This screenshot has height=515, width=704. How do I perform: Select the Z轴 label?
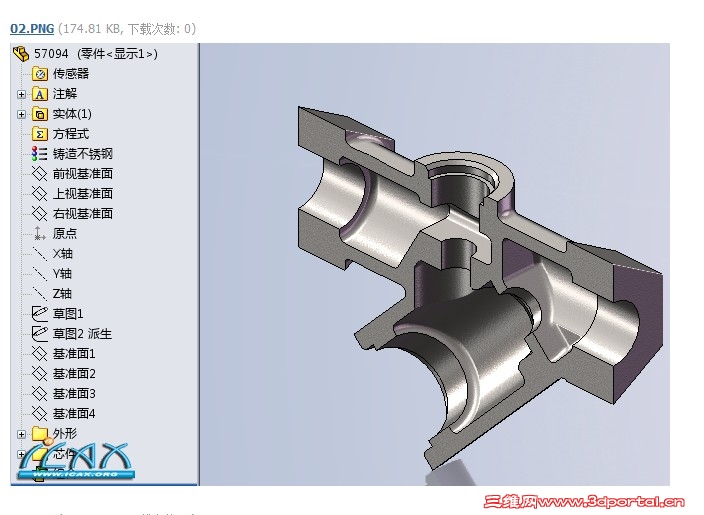point(62,294)
